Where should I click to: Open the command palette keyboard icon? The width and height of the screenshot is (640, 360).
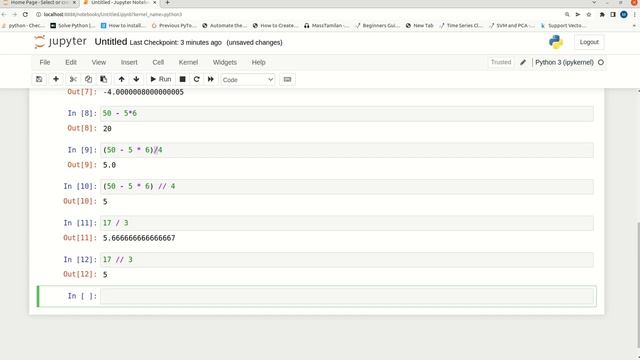[x=287, y=79]
